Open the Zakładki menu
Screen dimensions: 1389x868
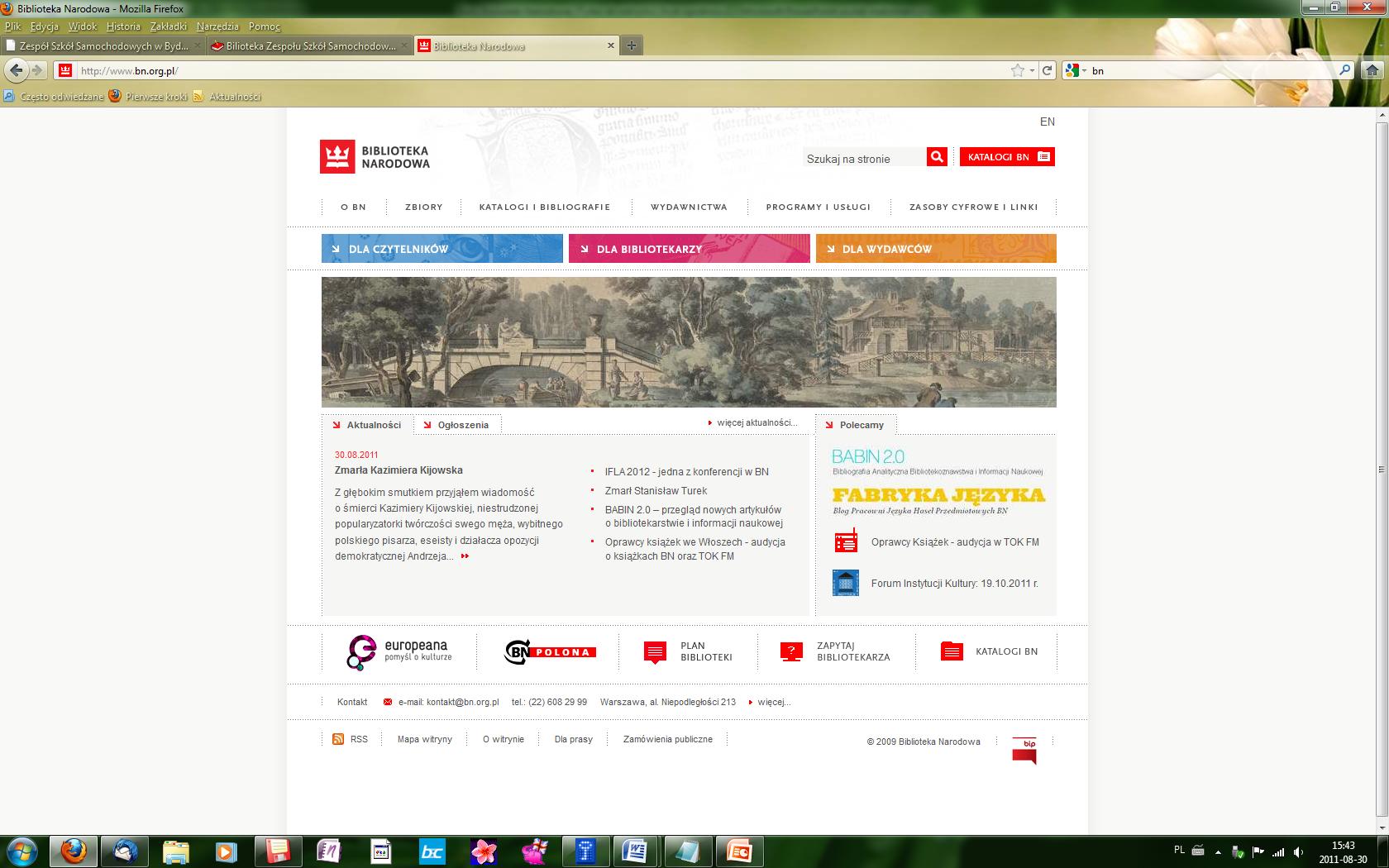[x=168, y=26]
